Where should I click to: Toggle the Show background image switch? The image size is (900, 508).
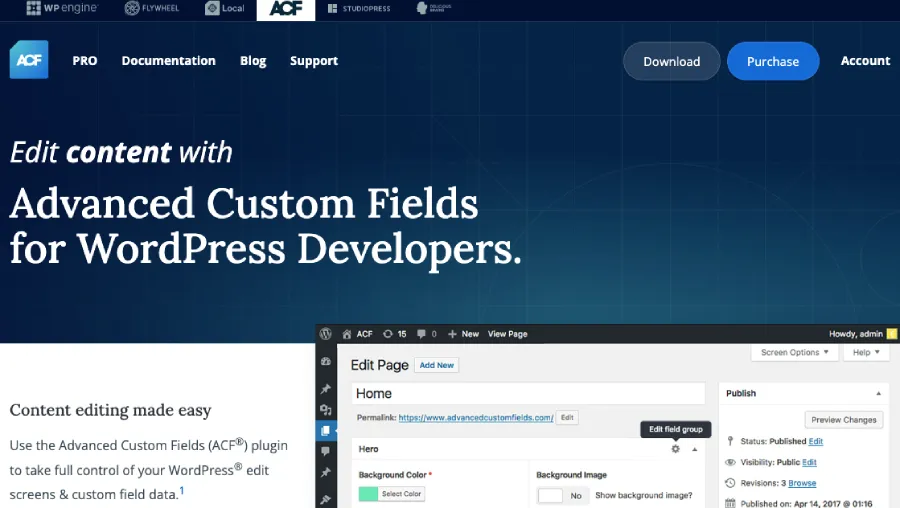pyautogui.click(x=561, y=495)
